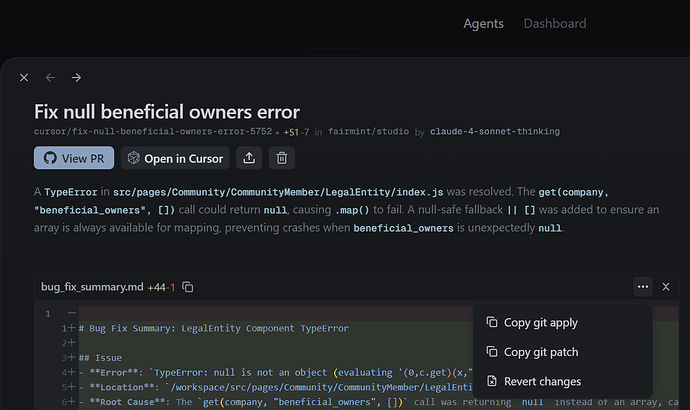
Task: Click the +51 -7 diff stats
Action: click(x=296, y=132)
